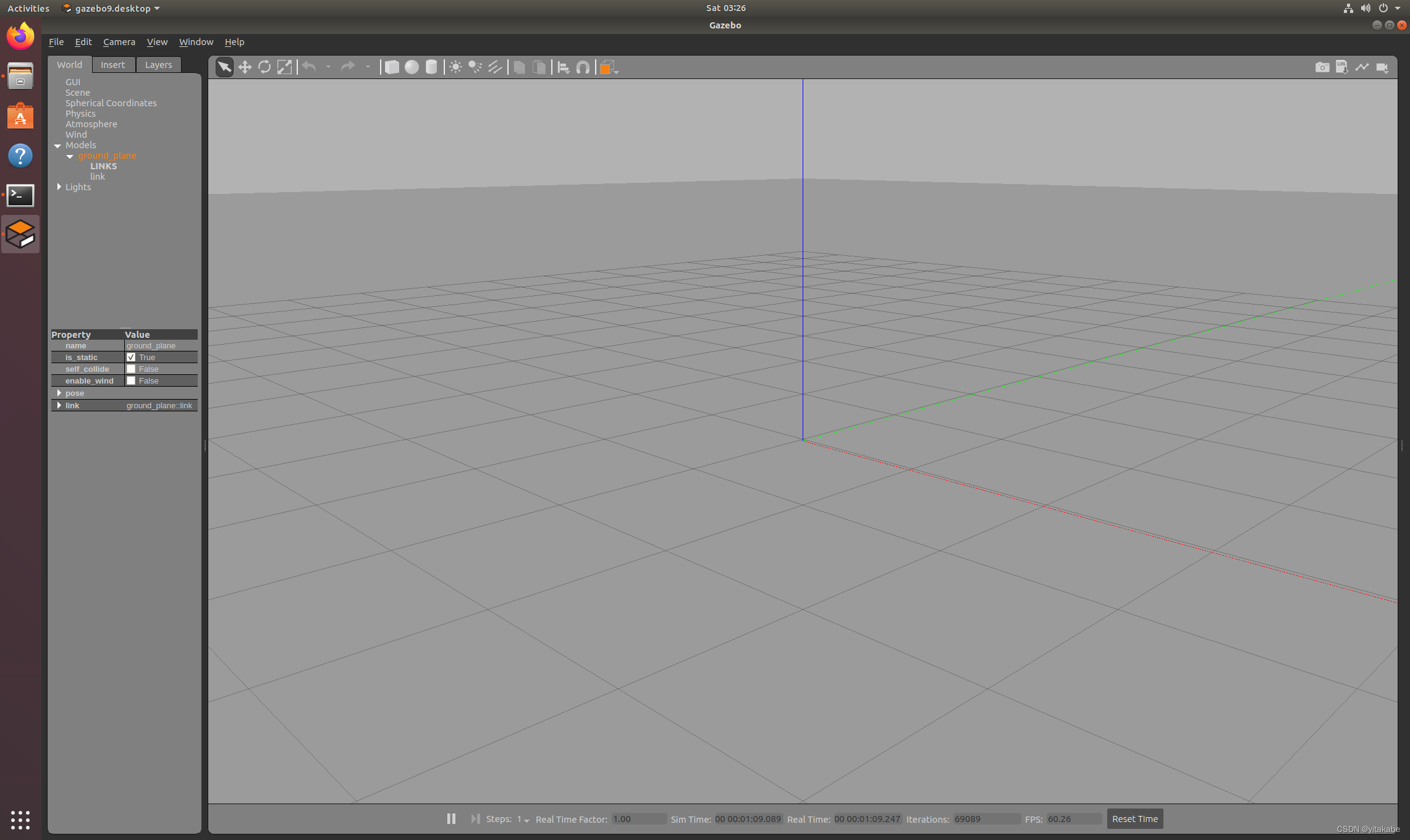Collapse the ground_plane tree node

pos(70,156)
